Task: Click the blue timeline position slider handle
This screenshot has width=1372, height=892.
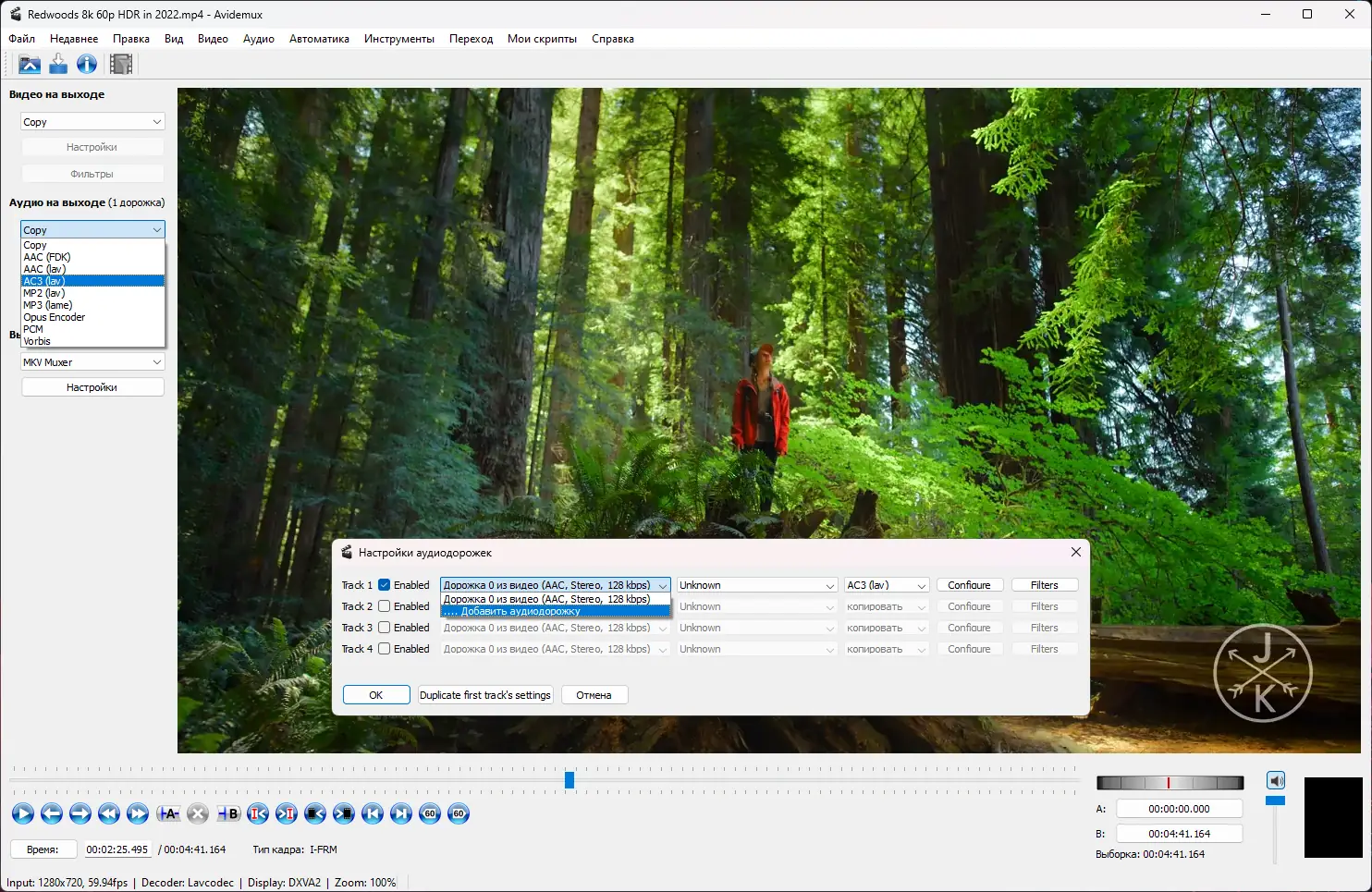Action: point(570,780)
